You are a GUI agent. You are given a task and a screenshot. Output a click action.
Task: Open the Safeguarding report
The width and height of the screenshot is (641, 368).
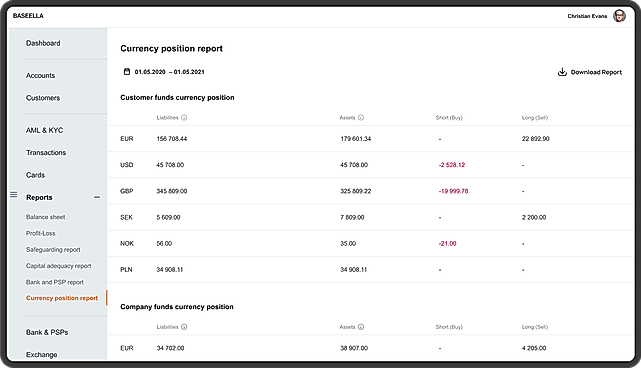click(53, 250)
